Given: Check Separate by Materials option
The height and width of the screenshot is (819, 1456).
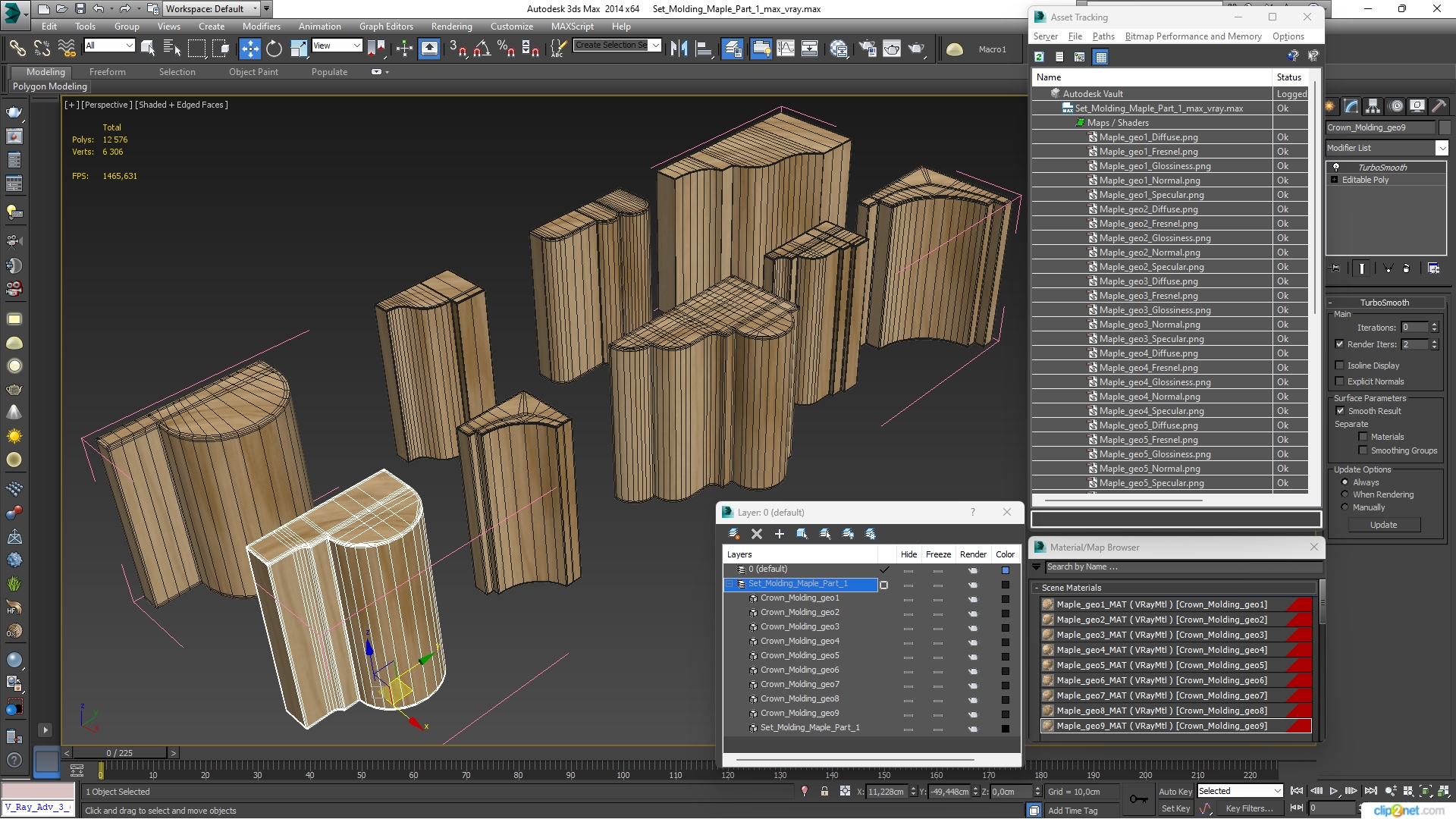Looking at the screenshot, I should coord(1363,437).
